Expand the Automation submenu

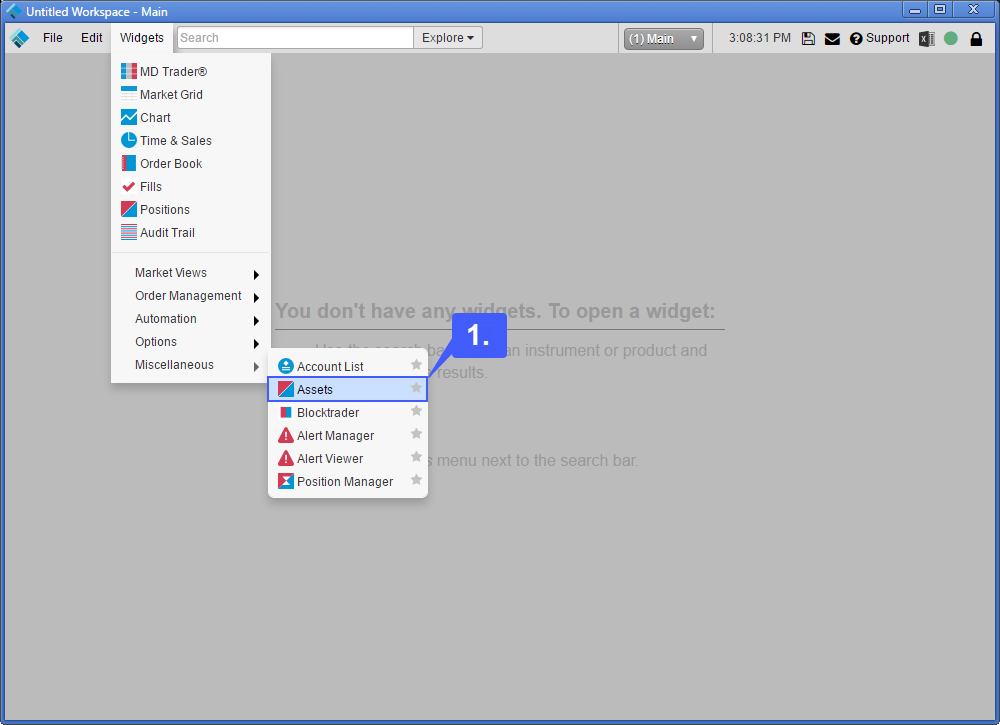pyautogui.click(x=191, y=319)
